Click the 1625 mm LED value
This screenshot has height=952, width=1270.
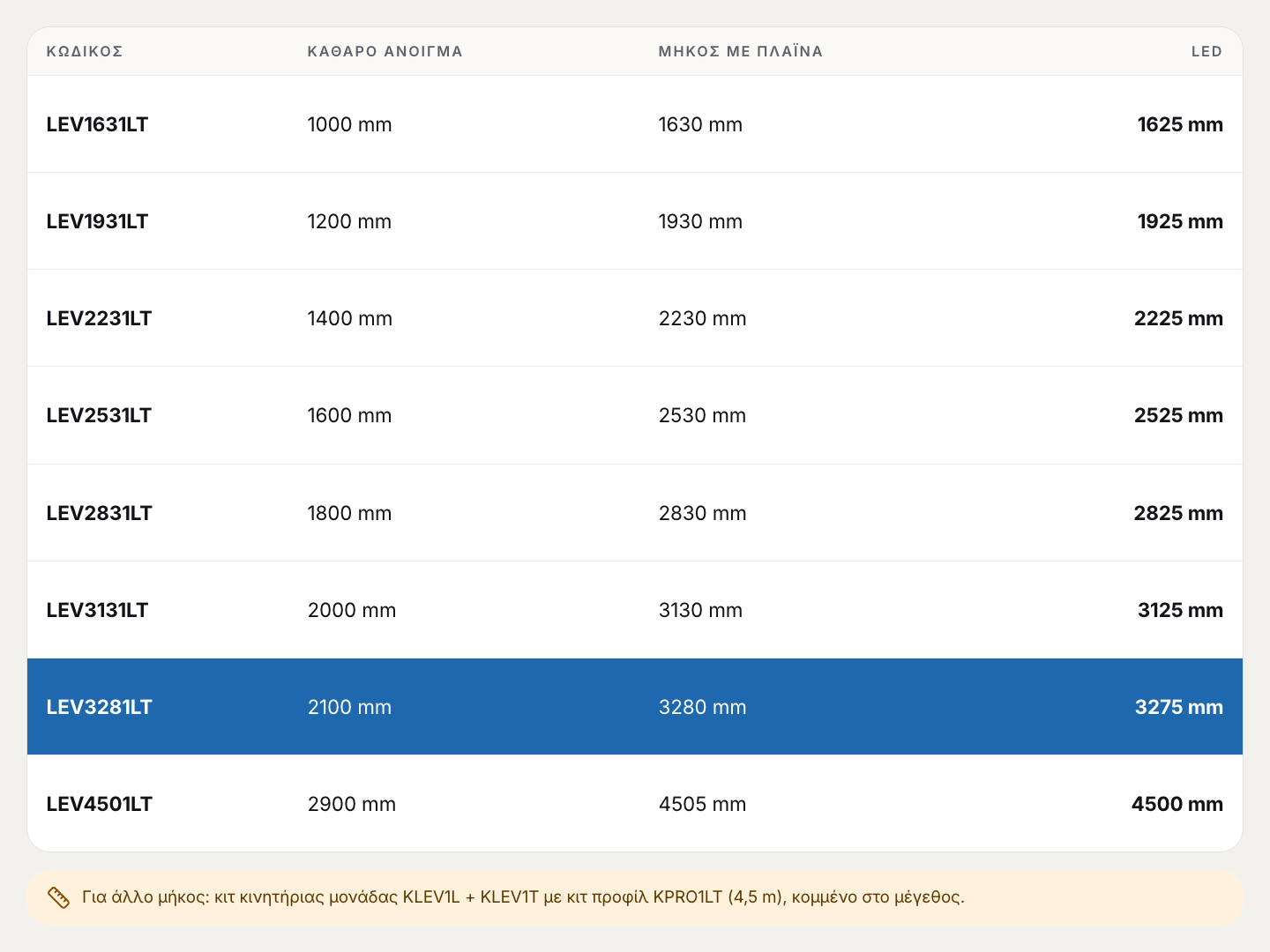(x=1180, y=124)
